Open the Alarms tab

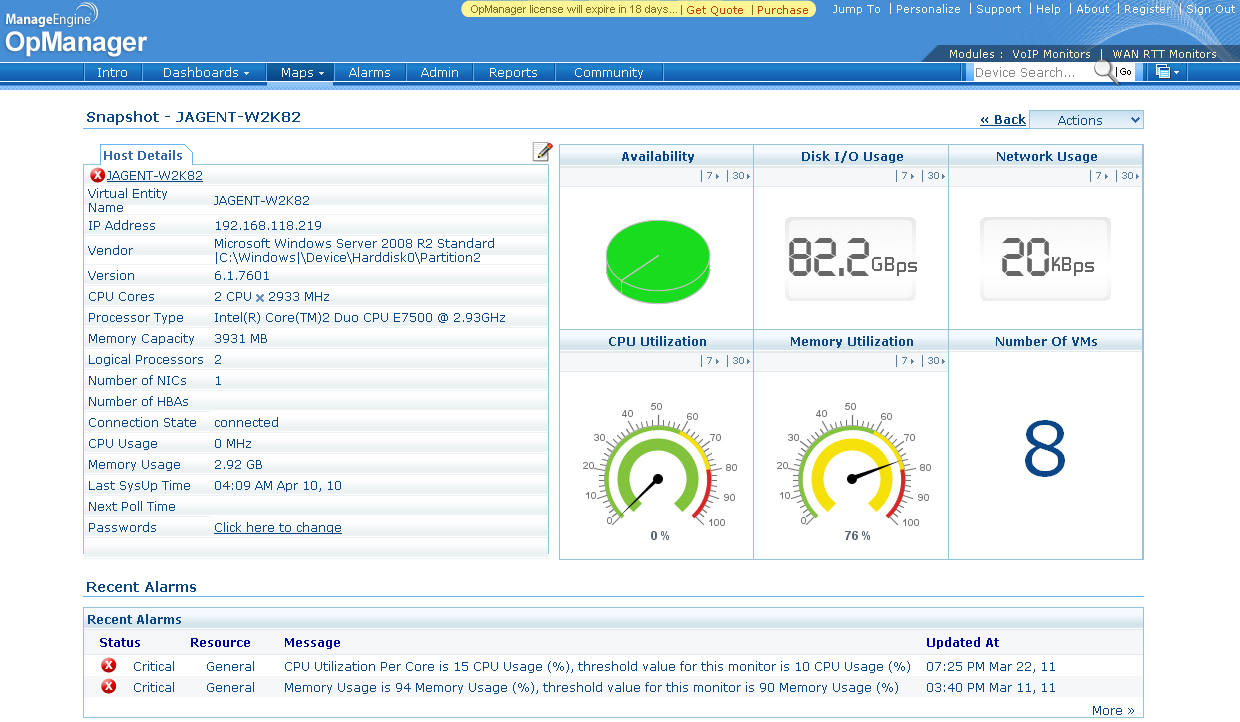369,73
